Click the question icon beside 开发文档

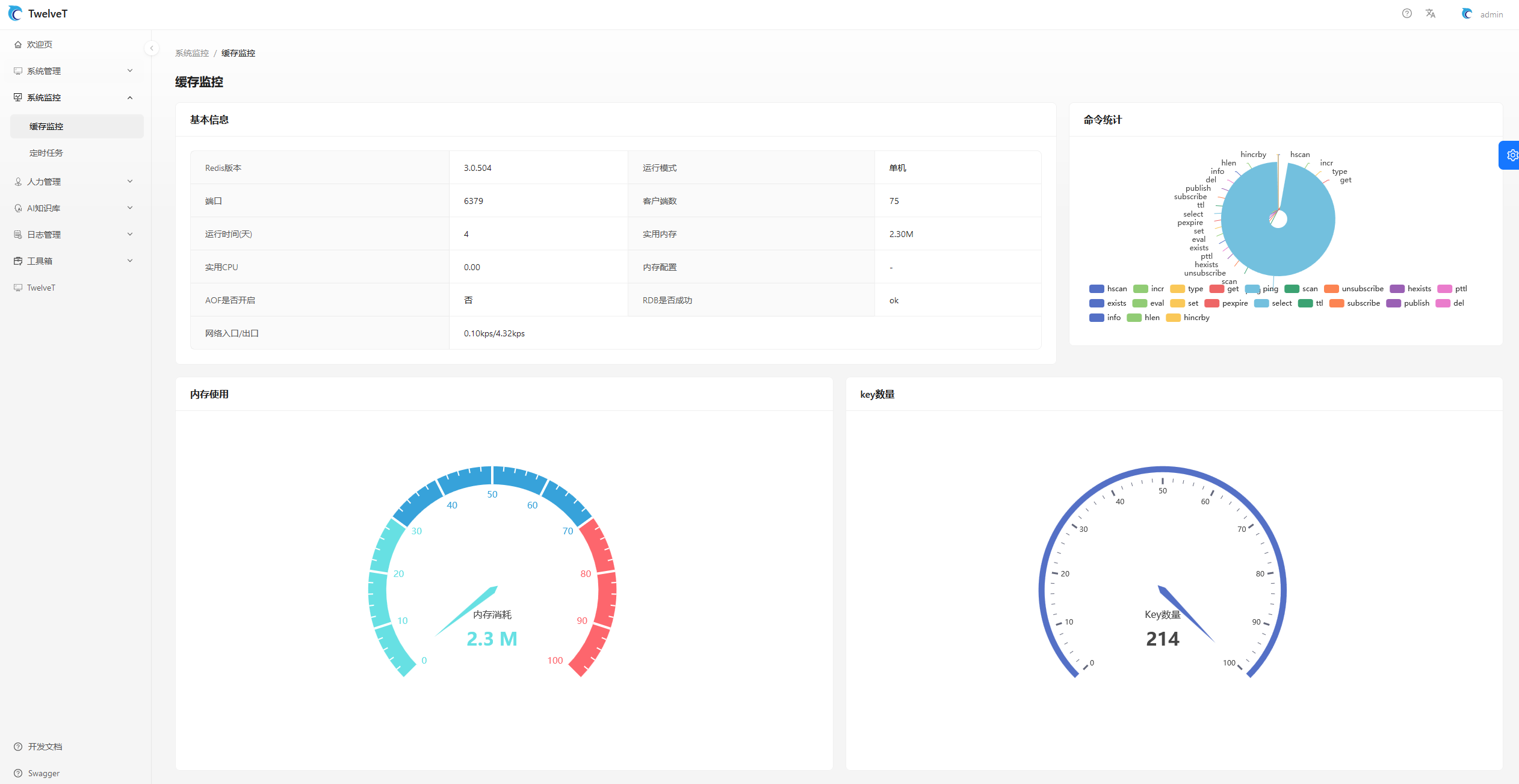(18, 747)
